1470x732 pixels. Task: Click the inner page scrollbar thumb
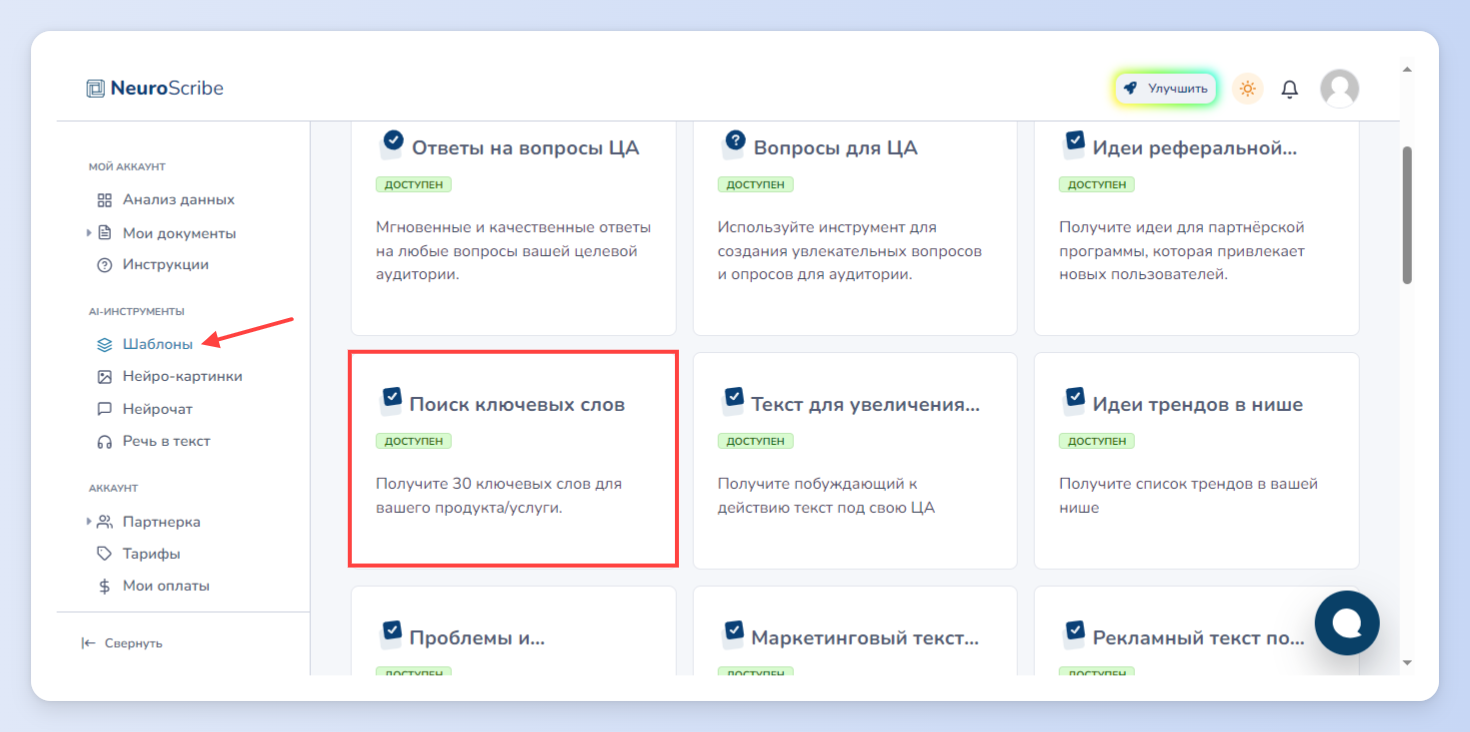(x=1407, y=215)
